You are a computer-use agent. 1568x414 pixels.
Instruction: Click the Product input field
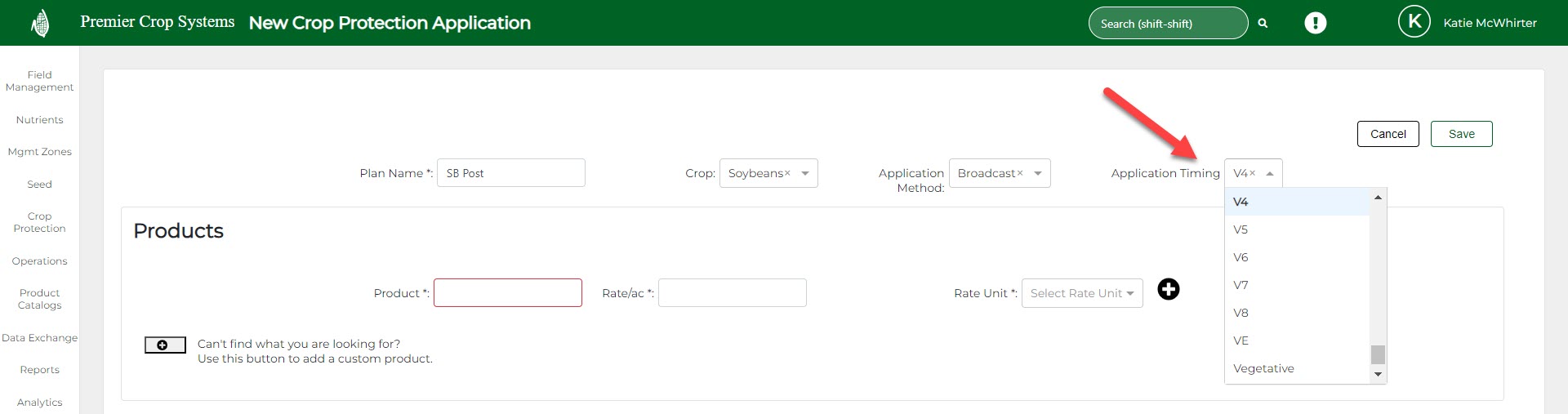pos(507,293)
